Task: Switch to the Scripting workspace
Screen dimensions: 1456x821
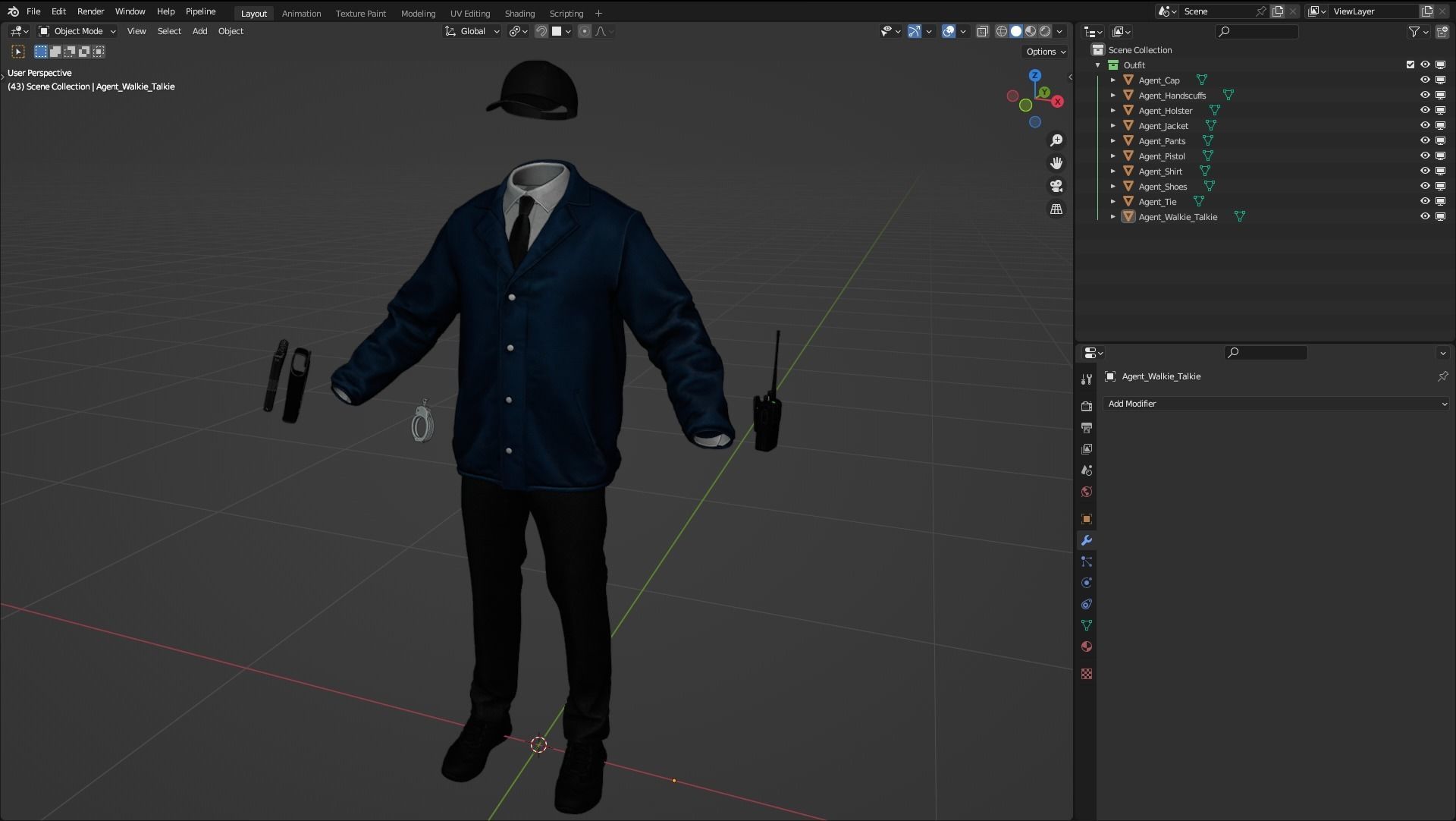Action: (x=566, y=13)
